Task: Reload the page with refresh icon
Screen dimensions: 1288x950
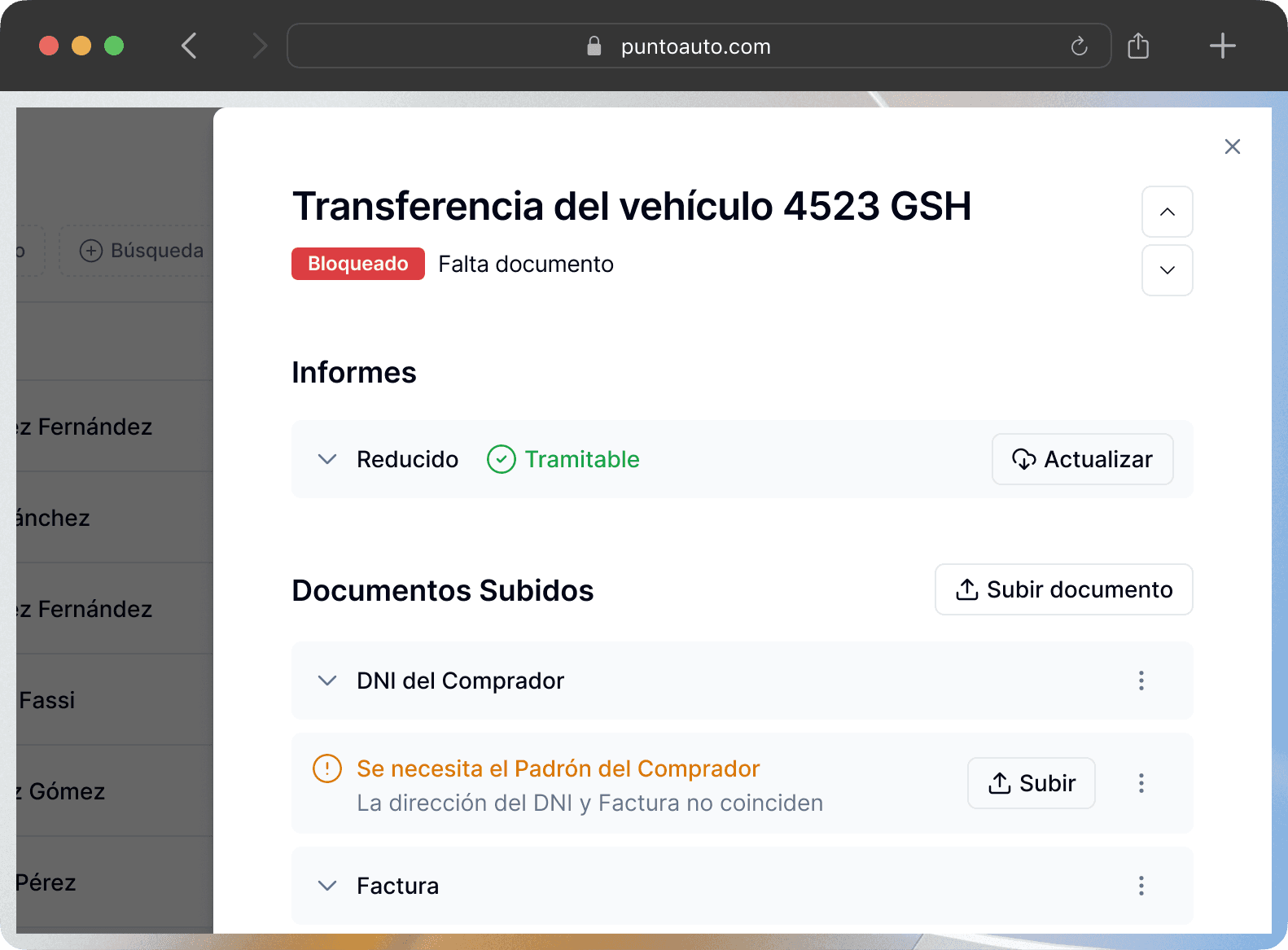Action: [1080, 46]
